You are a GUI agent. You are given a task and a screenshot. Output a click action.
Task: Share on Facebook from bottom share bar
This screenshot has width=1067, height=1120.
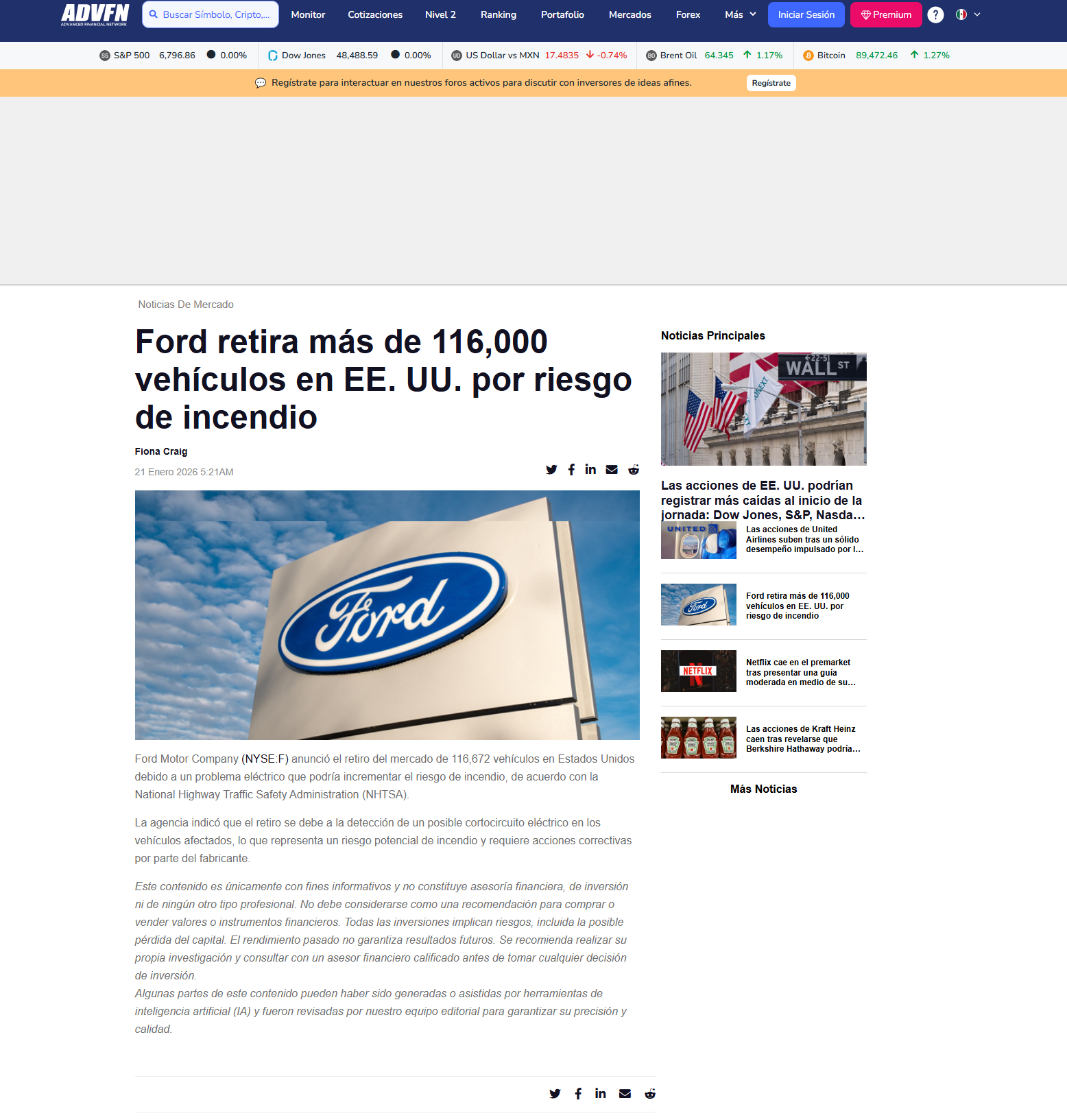pyautogui.click(x=578, y=1094)
